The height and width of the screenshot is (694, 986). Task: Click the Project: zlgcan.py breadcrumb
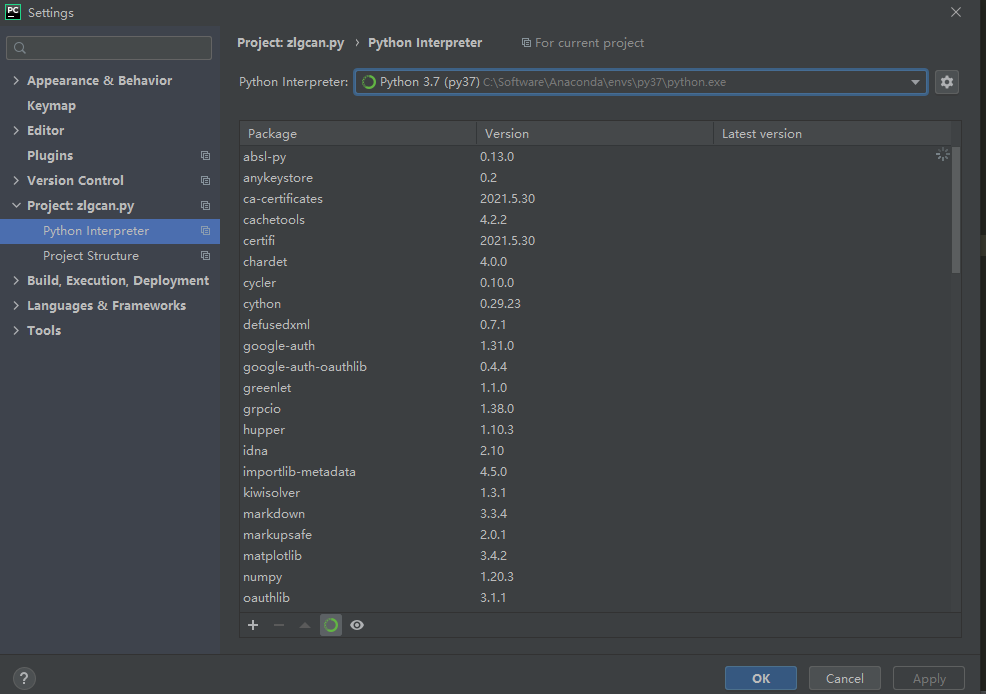291,43
